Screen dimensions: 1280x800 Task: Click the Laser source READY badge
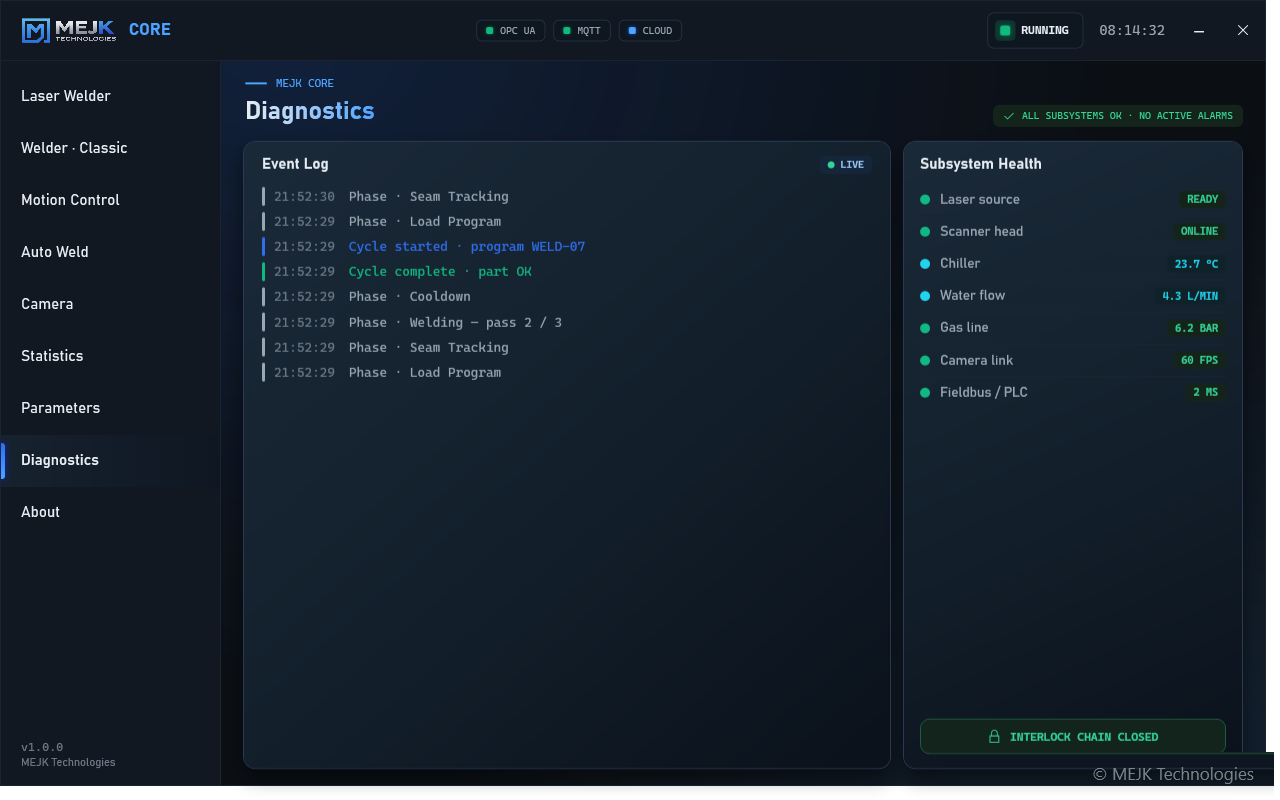click(x=1202, y=199)
